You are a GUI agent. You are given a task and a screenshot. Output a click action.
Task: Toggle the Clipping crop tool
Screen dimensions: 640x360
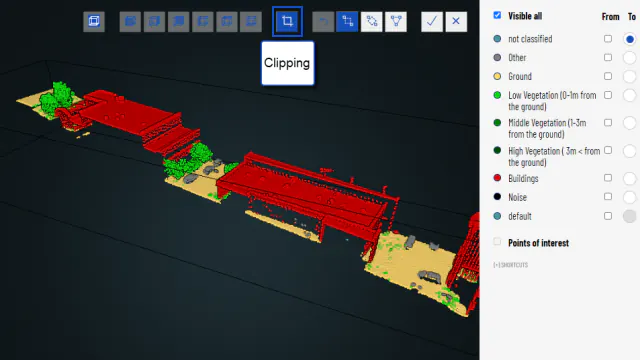(x=287, y=21)
